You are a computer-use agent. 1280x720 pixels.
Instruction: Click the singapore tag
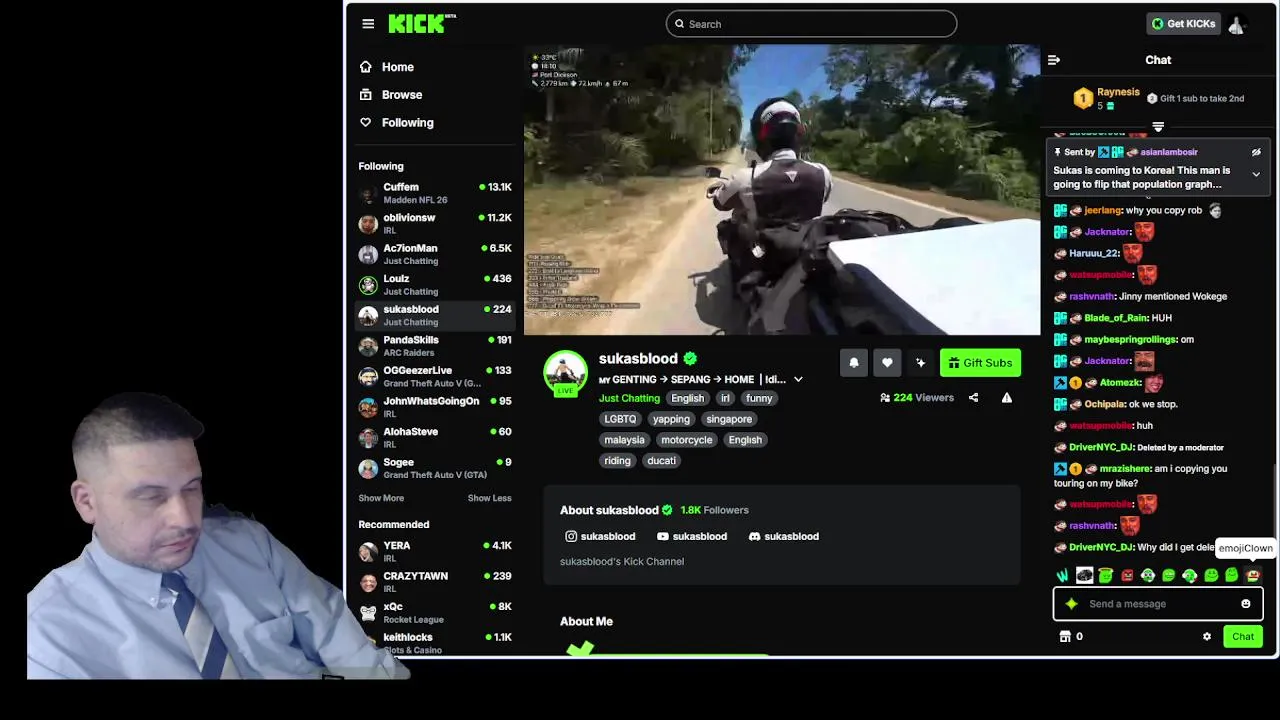click(729, 419)
